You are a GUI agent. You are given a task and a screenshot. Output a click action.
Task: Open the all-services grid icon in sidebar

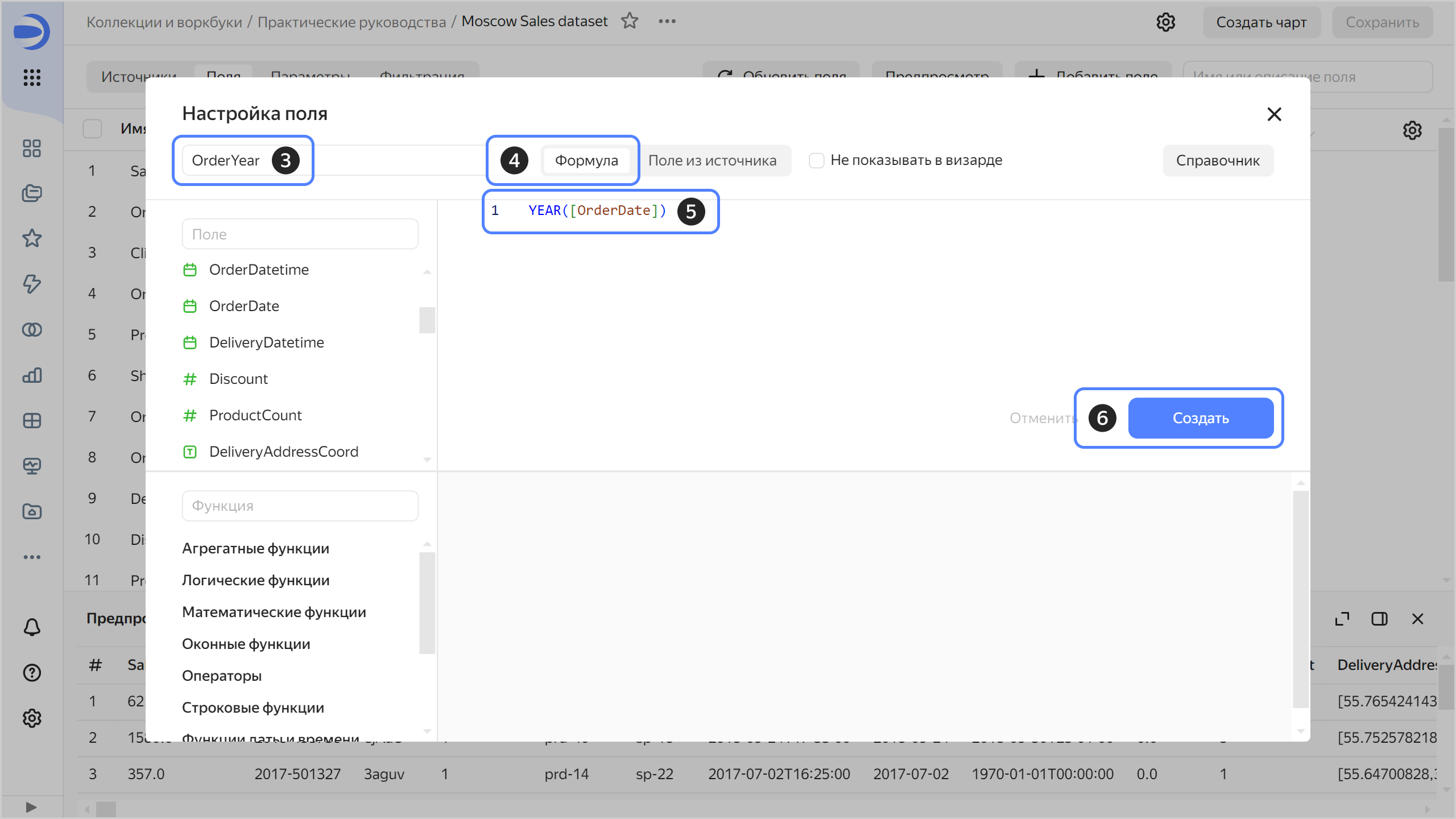pyautogui.click(x=32, y=77)
